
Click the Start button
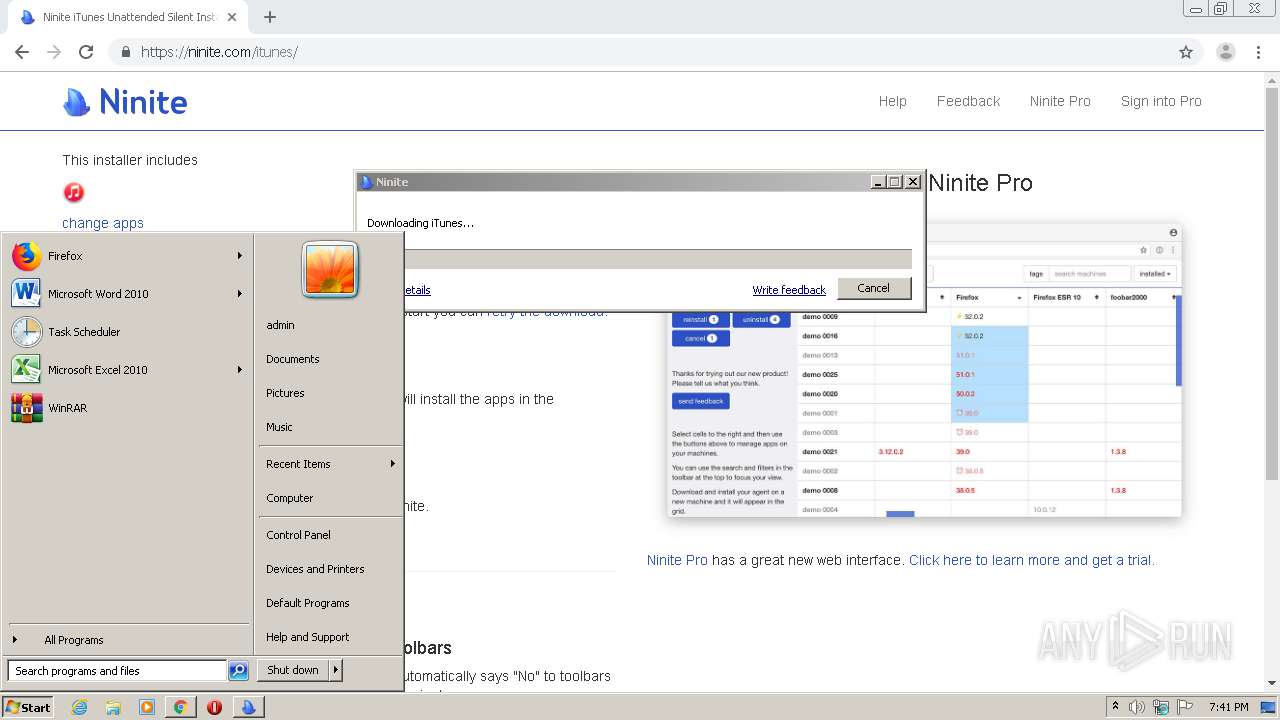tap(28, 707)
